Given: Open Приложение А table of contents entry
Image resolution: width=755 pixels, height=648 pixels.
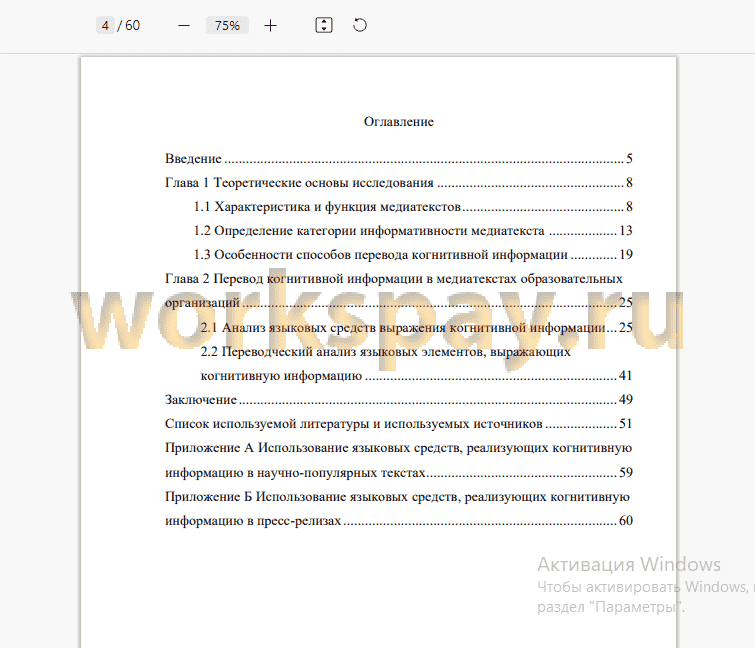Looking at the screenshot, I should [399, 460].
